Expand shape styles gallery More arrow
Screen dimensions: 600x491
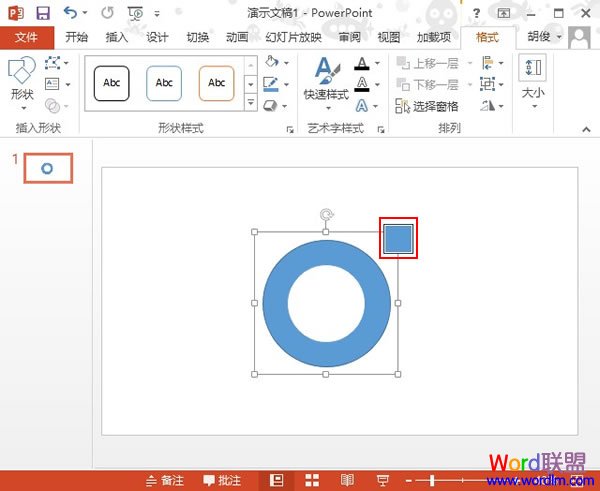[x=251, y=103]
